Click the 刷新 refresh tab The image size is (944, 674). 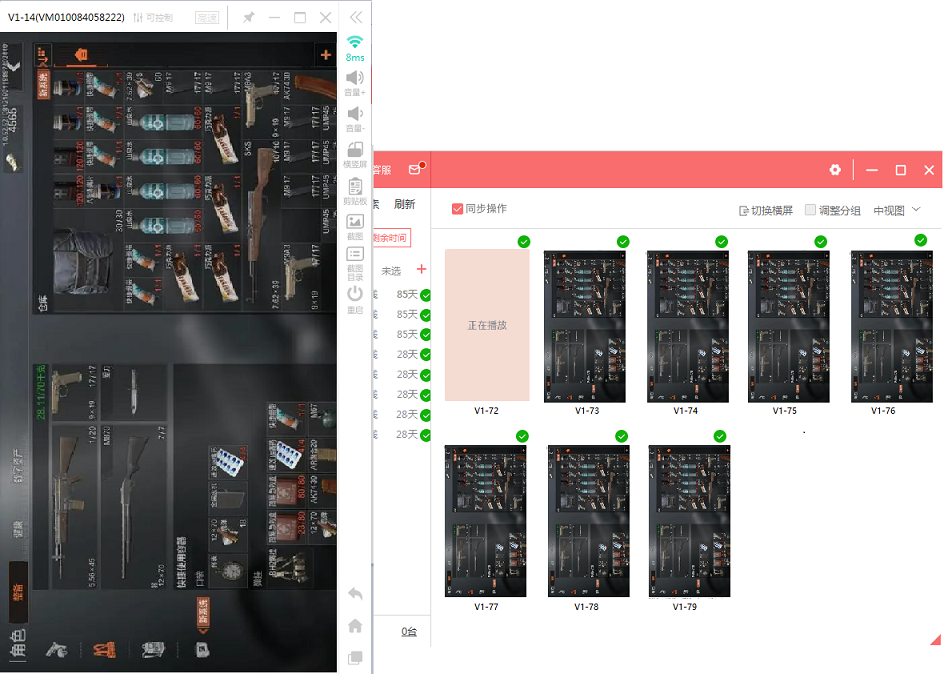point(404,204)
